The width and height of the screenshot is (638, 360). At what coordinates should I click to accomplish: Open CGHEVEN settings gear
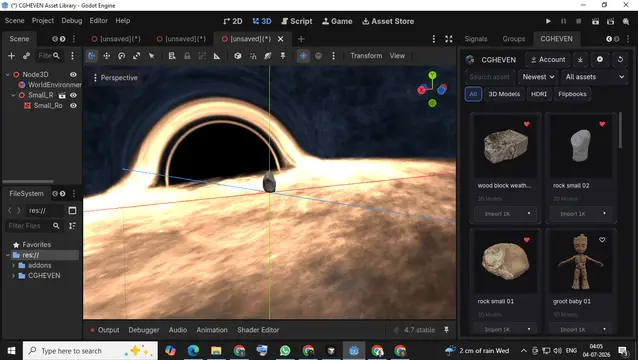(x=600, y=59)
